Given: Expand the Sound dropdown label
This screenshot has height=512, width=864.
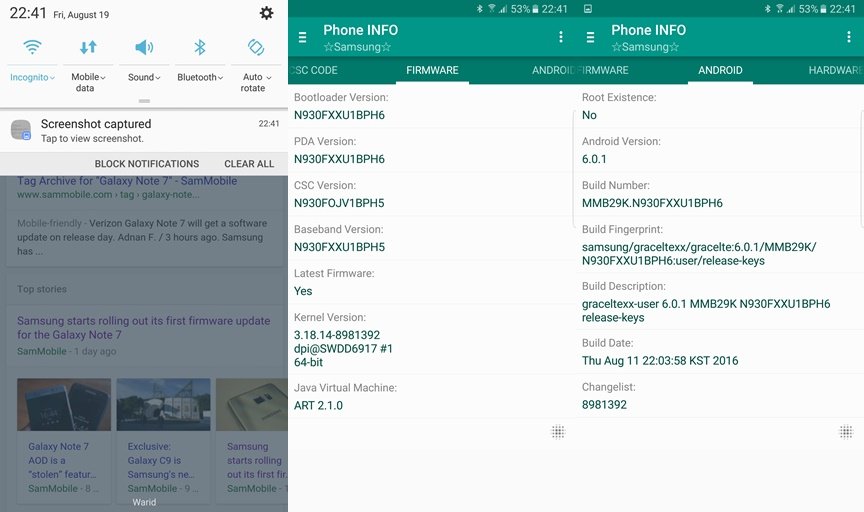Looking at the screenshot, I should coord(144,77).
